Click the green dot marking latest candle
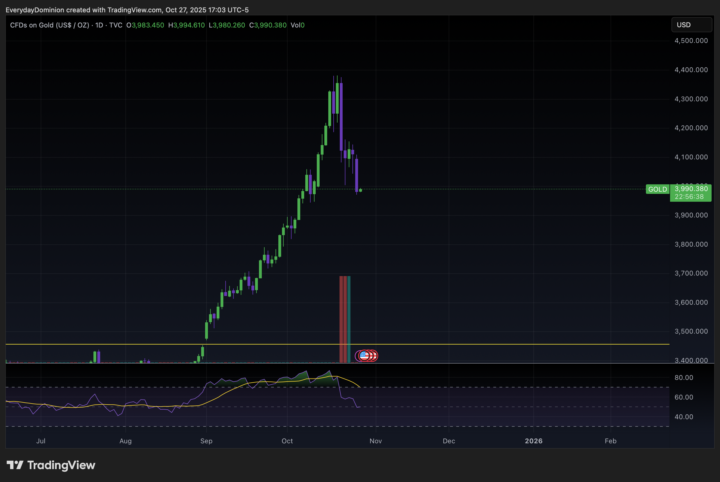The height and width of the screenshot is (482, 720). (x=360, y=190)
